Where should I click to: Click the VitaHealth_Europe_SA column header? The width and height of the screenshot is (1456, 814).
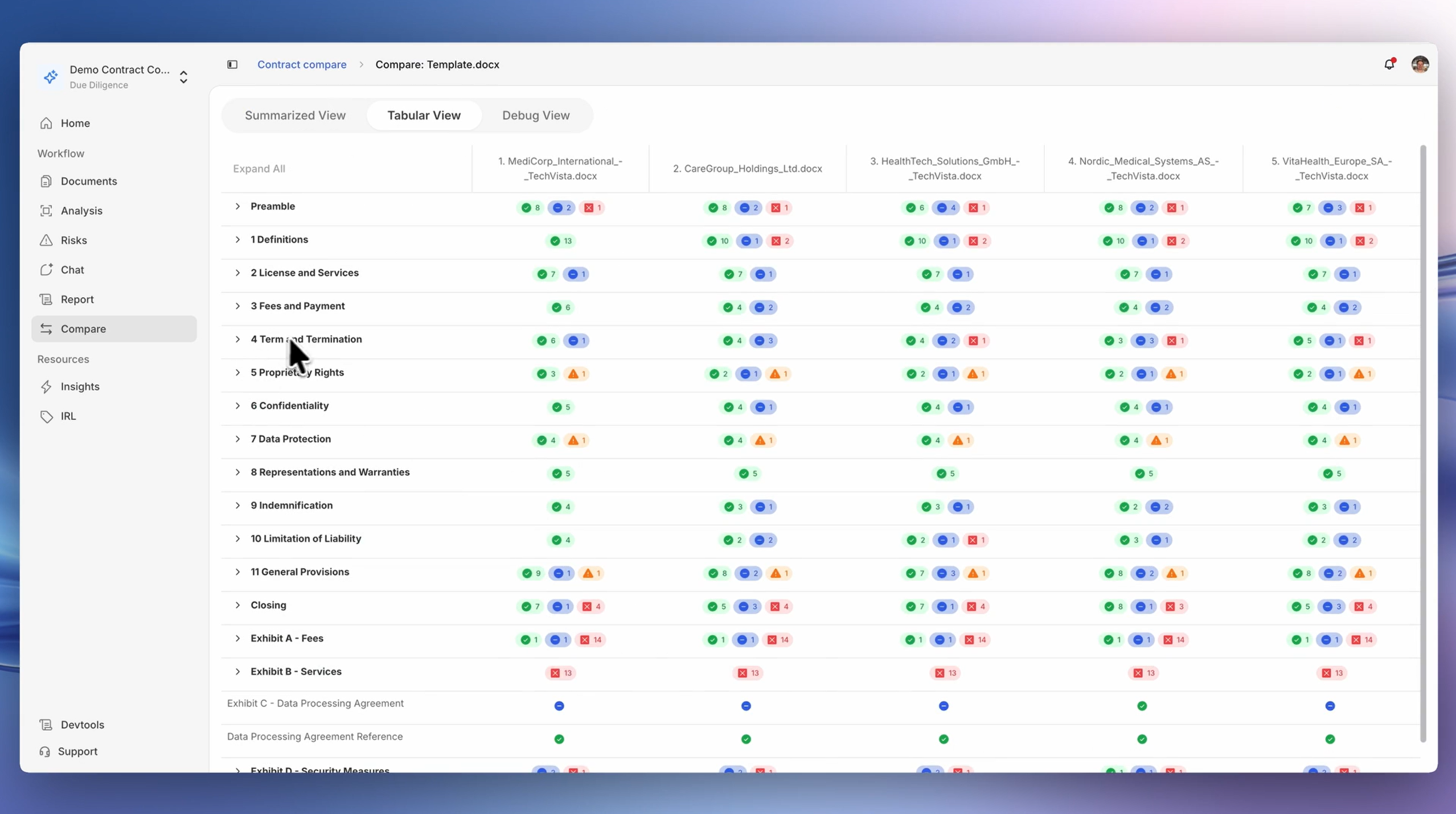1331,168
